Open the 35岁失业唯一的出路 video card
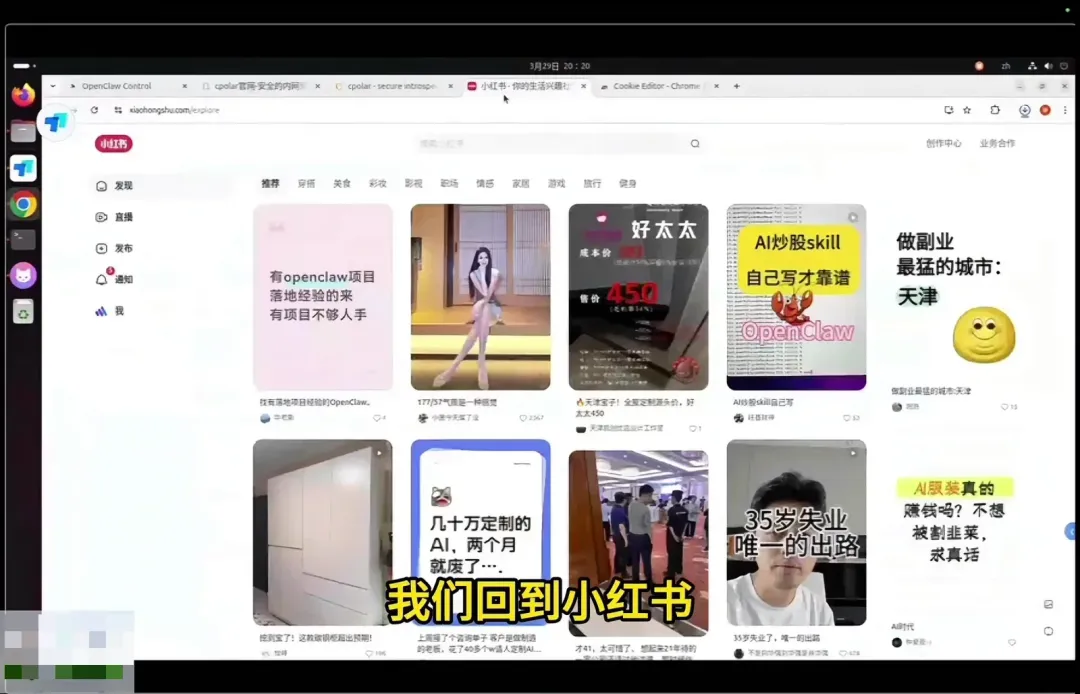The height and width of the screenshot is (694, 1080). coord(796,533)
